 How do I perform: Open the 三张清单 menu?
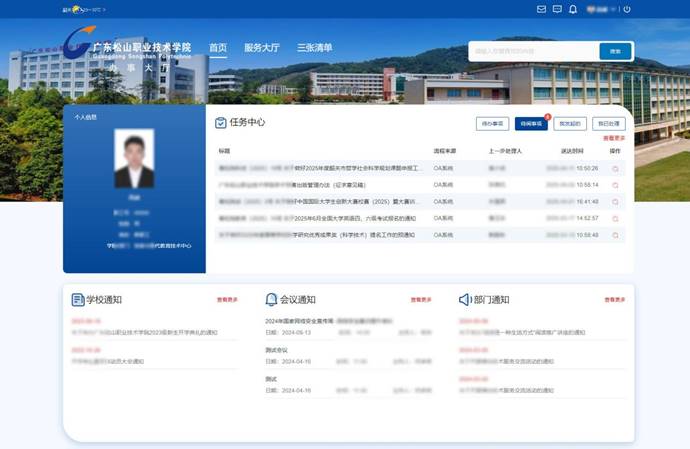(x=315, y=48)
